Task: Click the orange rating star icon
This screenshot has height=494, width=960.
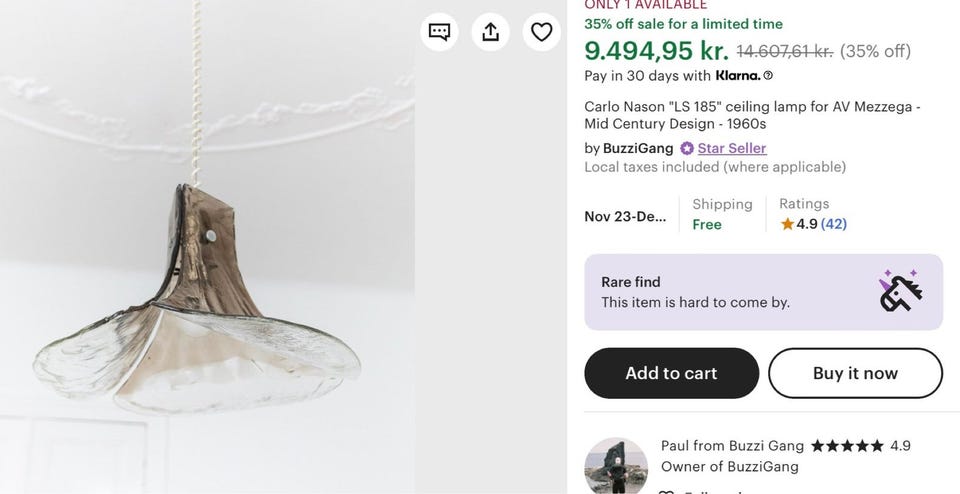Action: [x=787, y=224]
